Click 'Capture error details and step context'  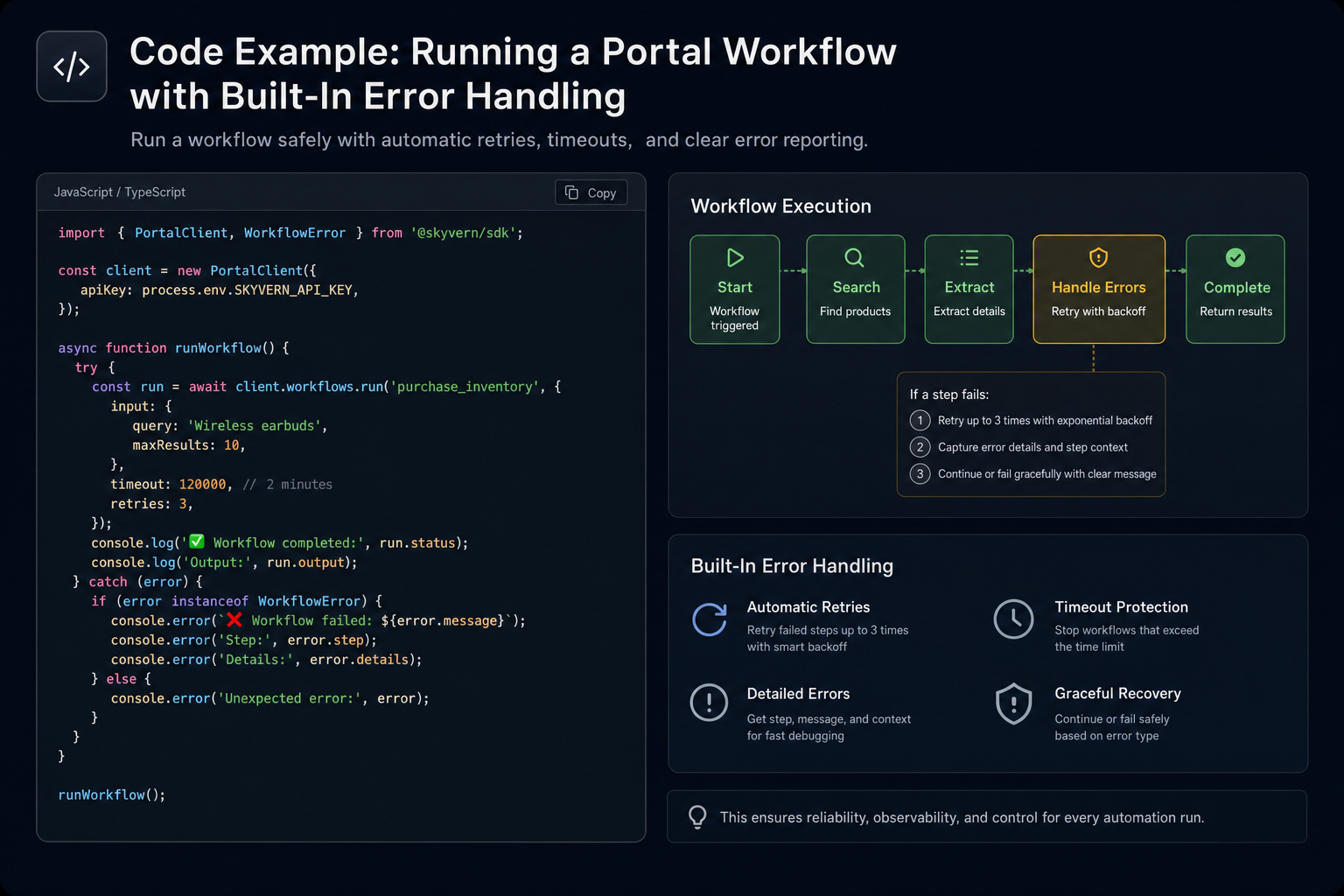1032,447
